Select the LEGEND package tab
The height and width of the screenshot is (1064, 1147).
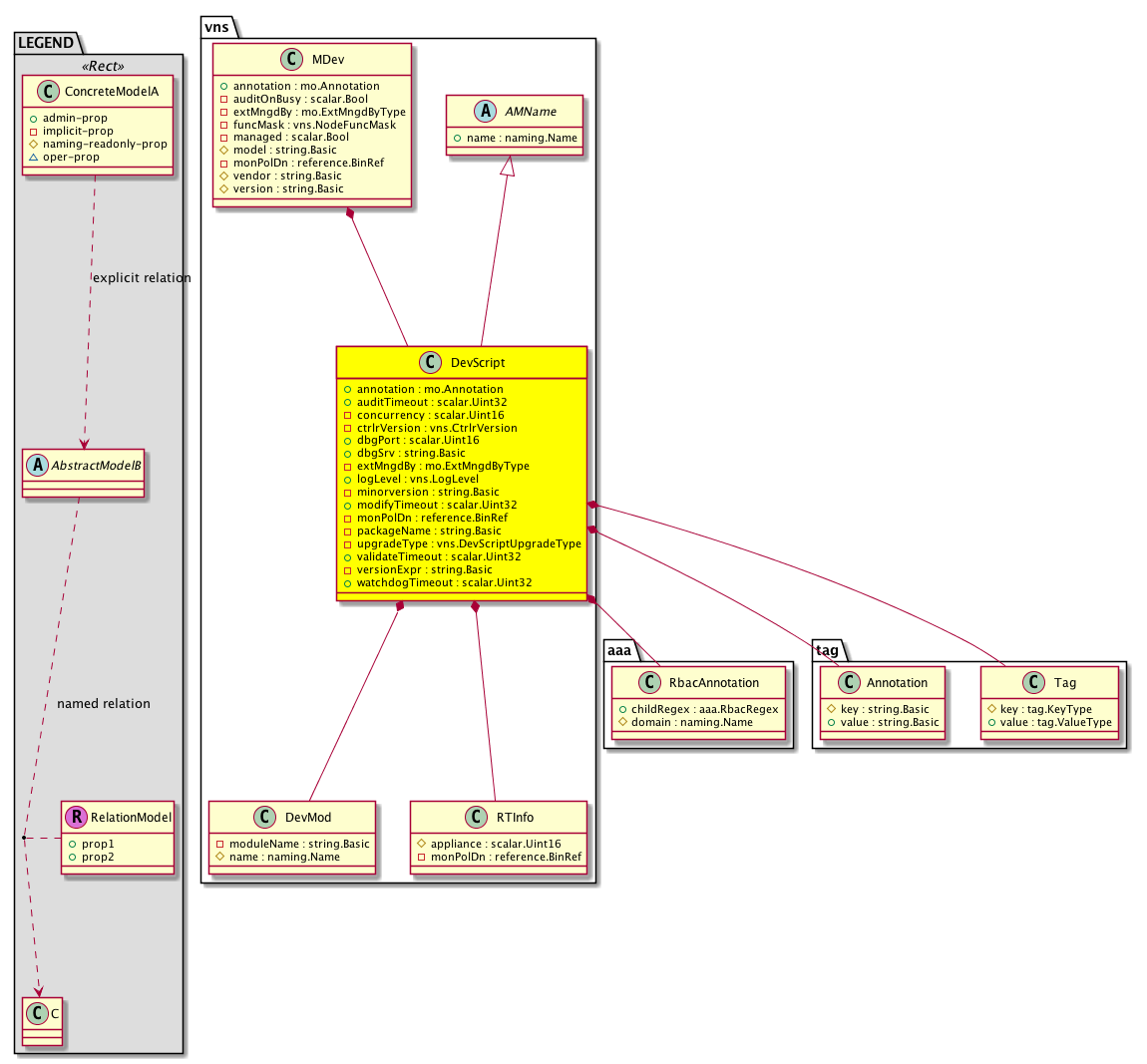click(46, 43)
